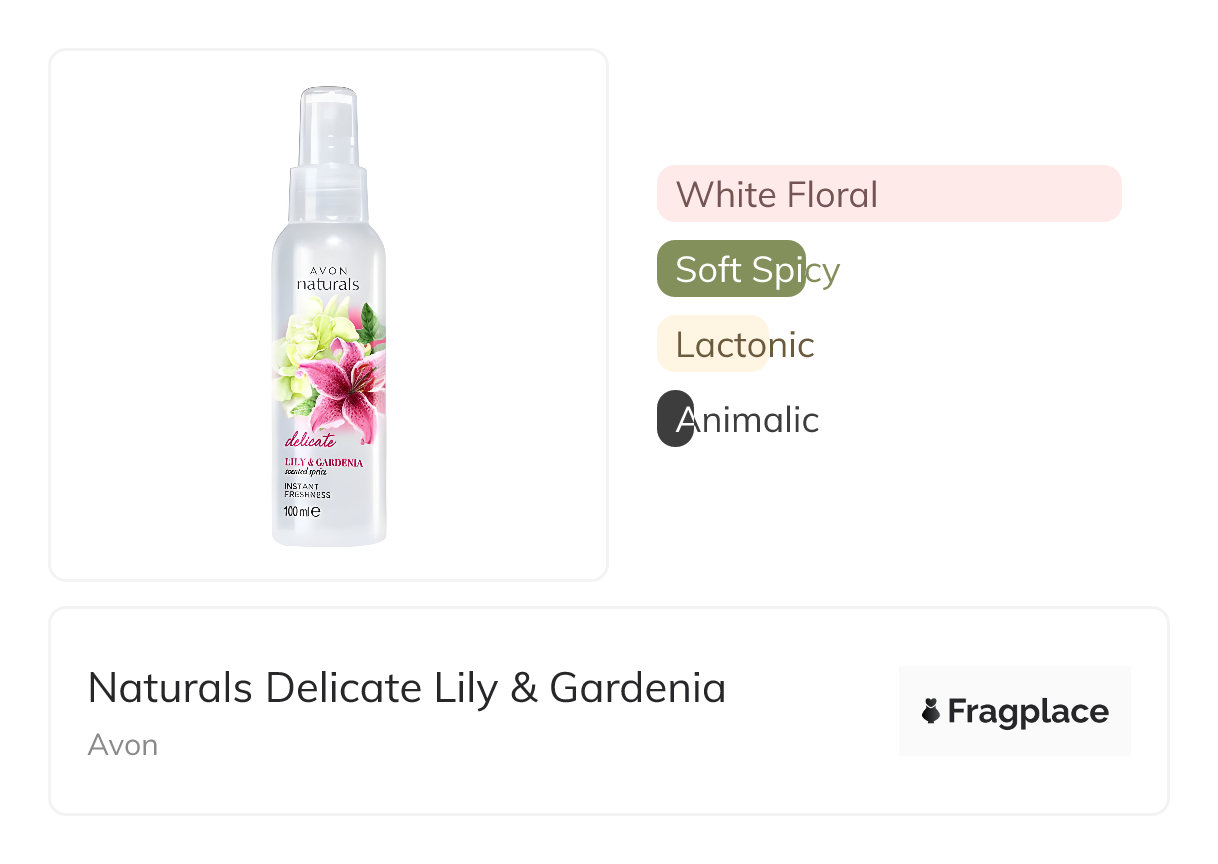Open the Naturals Delicate Lily & Gardenia title
The image size is (1218, 864).
click(406, 688)
